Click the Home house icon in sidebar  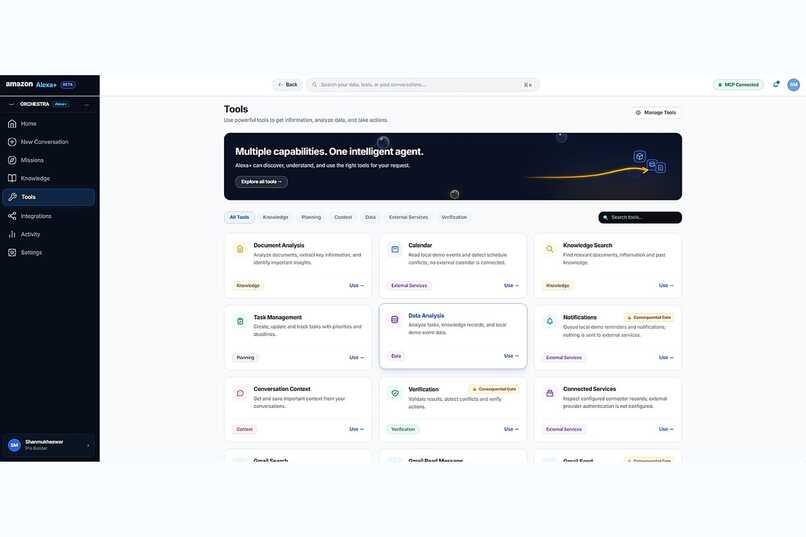(x=12, y=124)
